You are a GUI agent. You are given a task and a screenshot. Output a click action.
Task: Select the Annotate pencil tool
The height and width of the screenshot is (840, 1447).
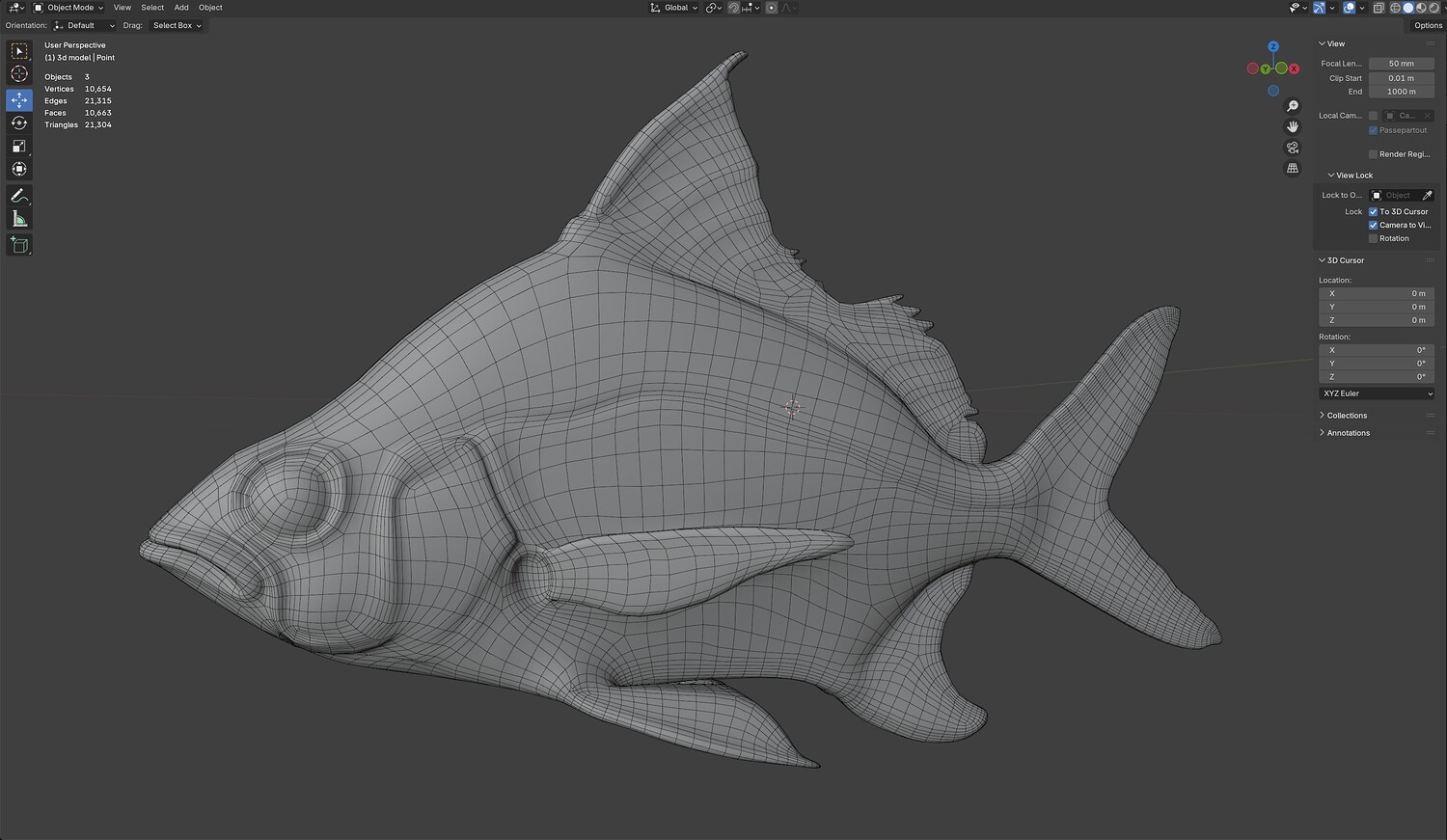[x=19, y=196]
